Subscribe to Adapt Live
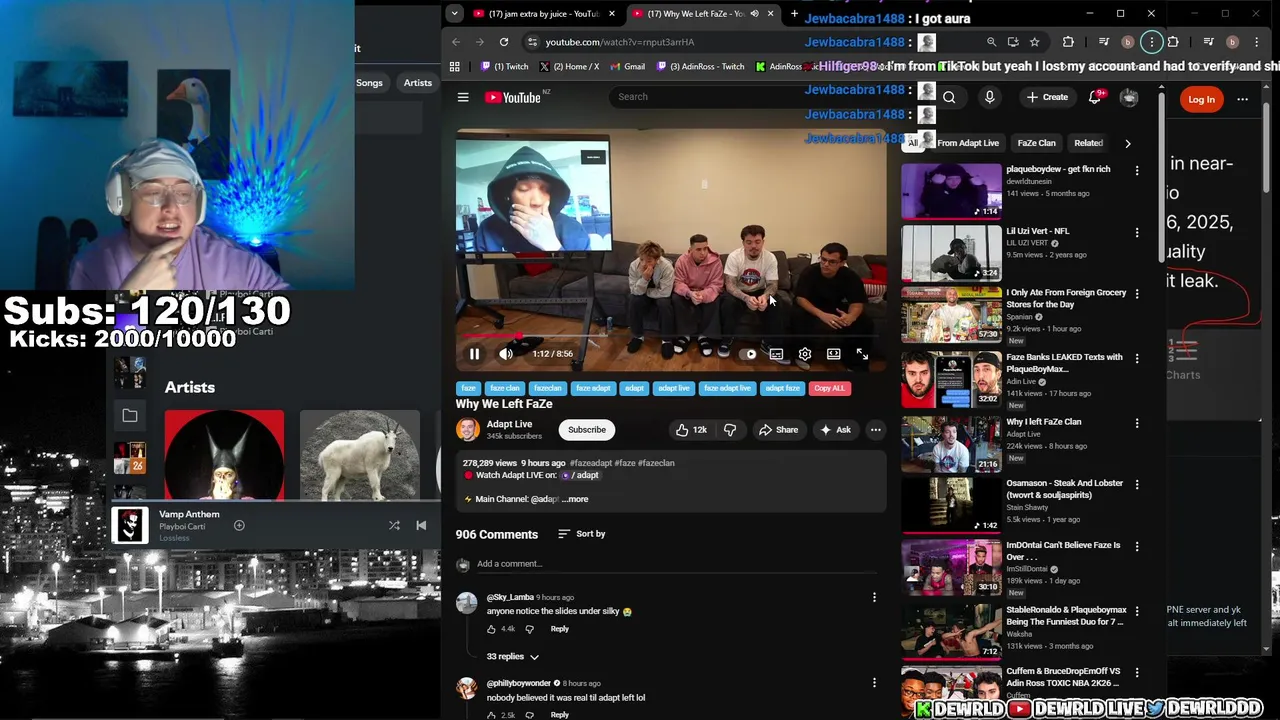The height and width of the screenshot is (720, 1280). 587,430
